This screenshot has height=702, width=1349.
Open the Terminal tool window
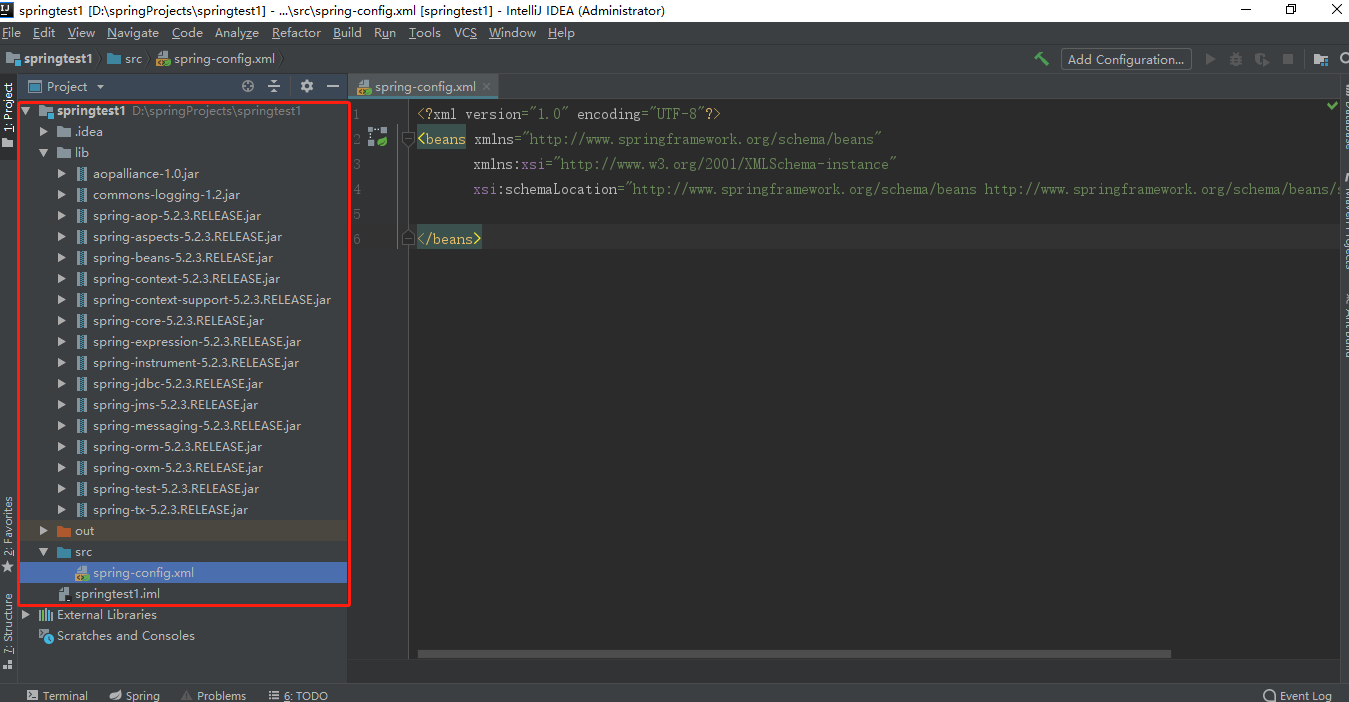(57, 695)
